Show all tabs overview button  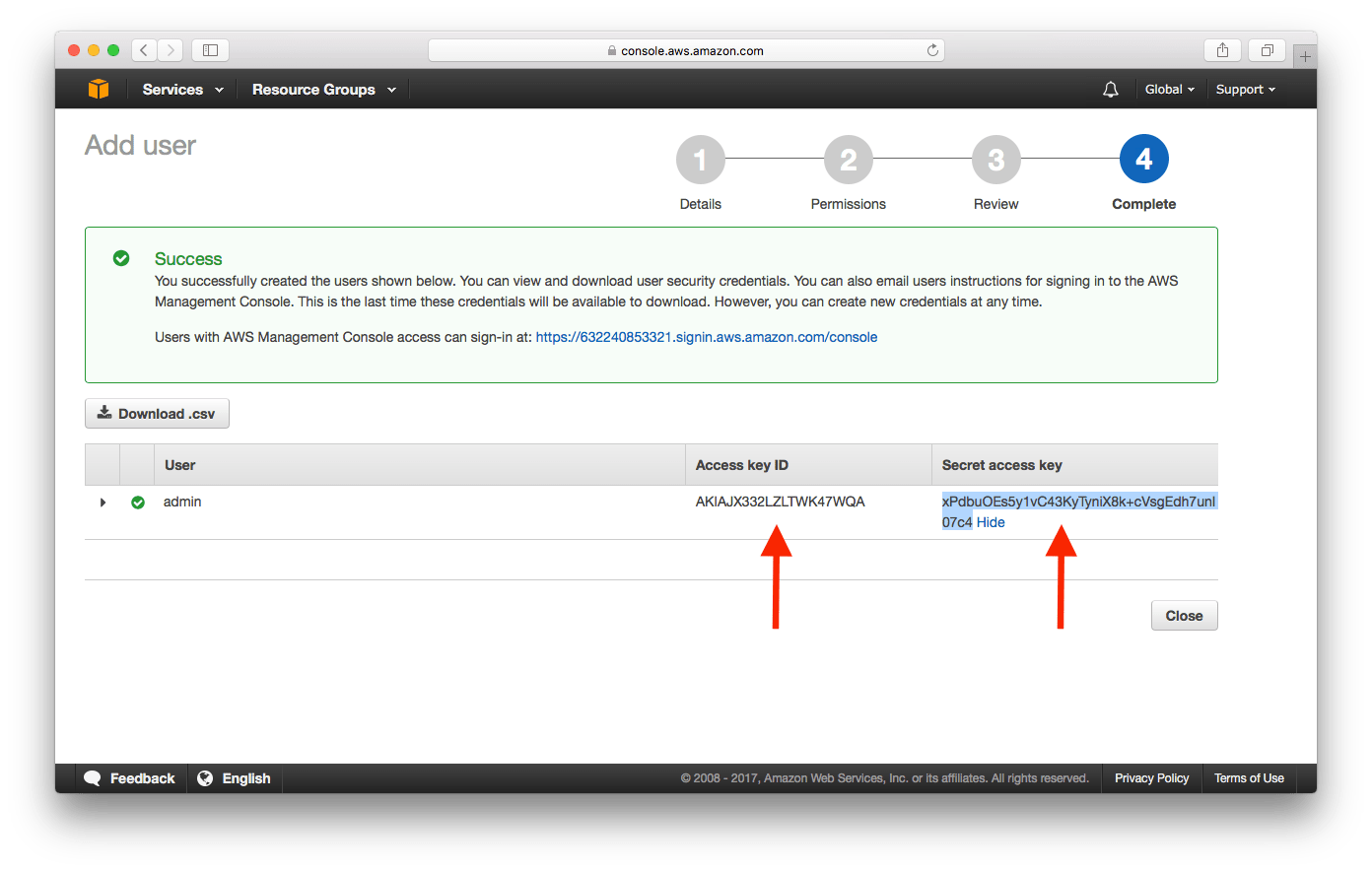(1268, 50)
